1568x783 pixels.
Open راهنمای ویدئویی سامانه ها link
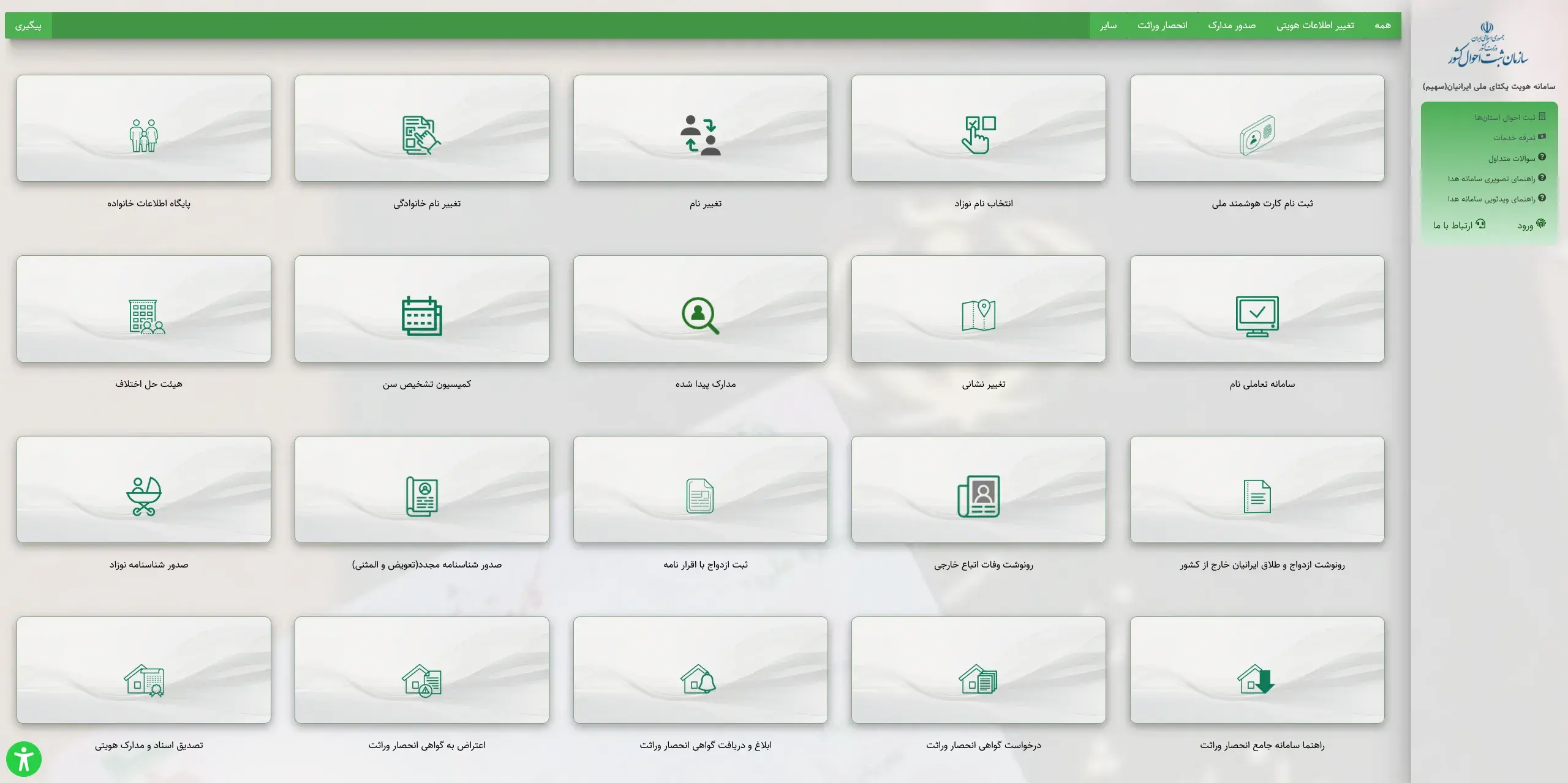[x=1496, y=198]
